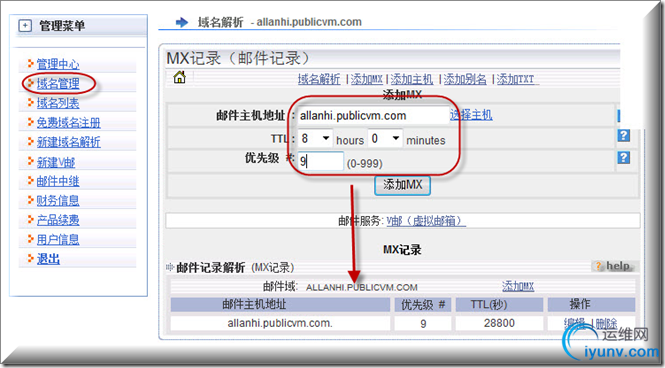The height and width of the screenshot is (368, 665).
Task: Click the 添加TXT link in top navigation
Action: pyautogui.click(x=515, y=79)
